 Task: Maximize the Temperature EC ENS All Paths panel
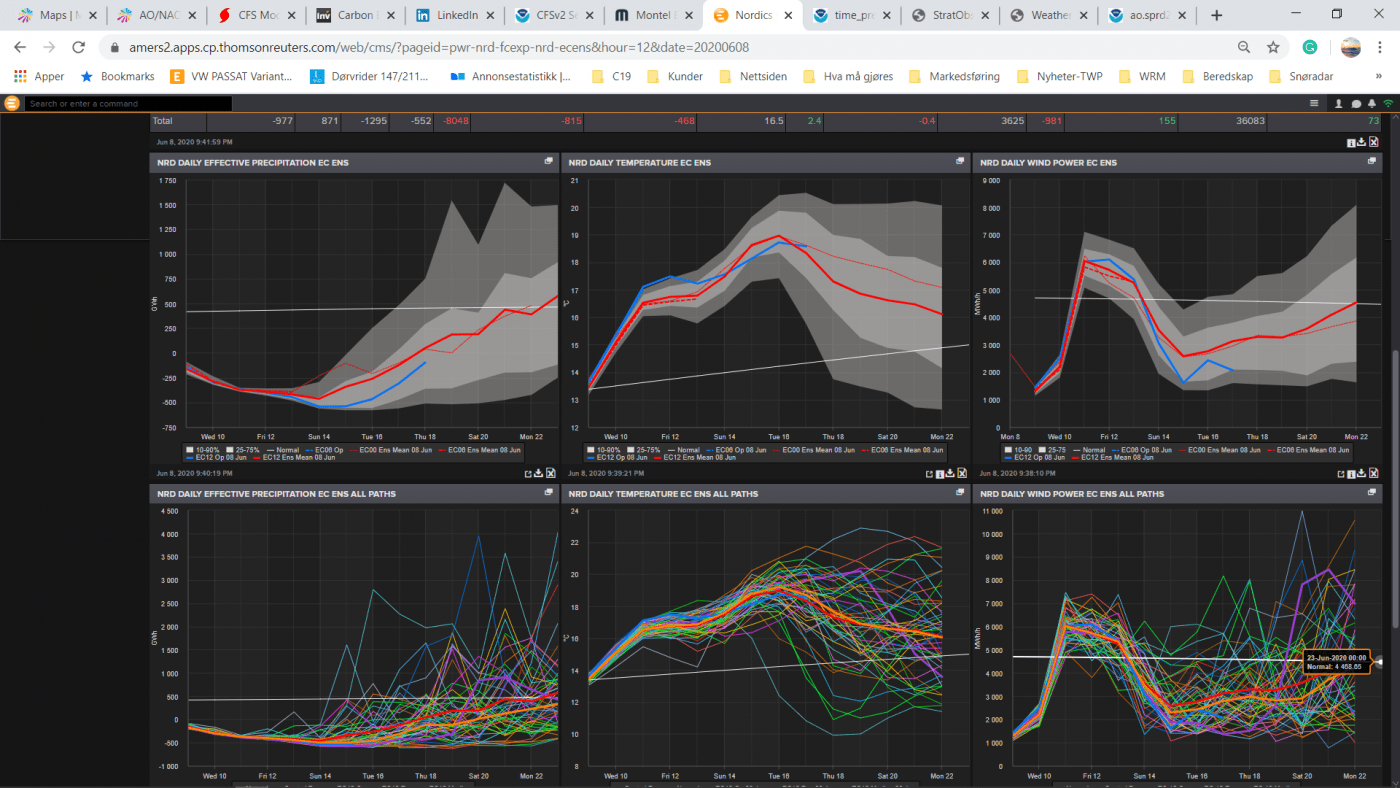(960, 493)
